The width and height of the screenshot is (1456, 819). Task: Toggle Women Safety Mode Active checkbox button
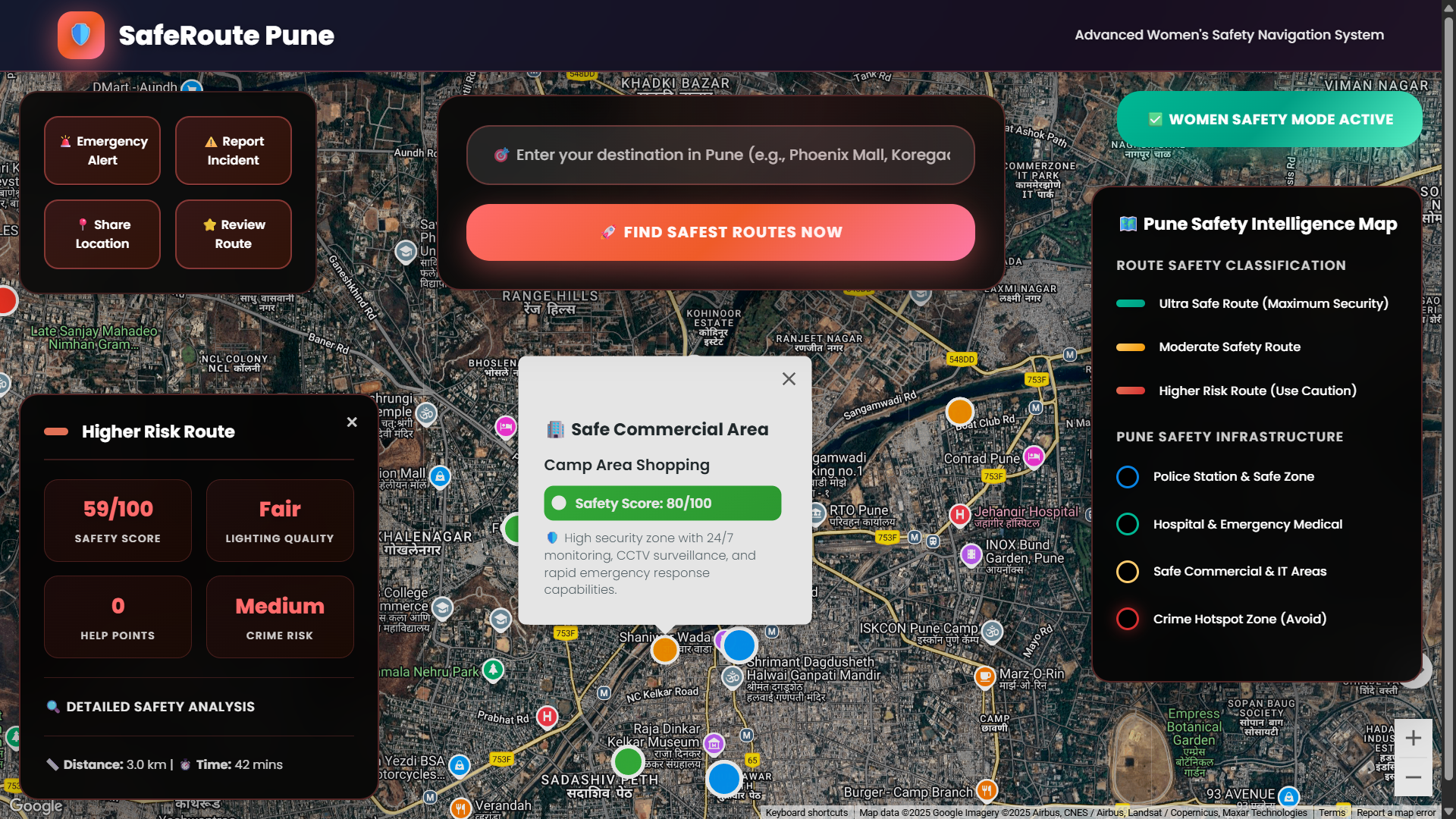click(x=1269, y=119)
